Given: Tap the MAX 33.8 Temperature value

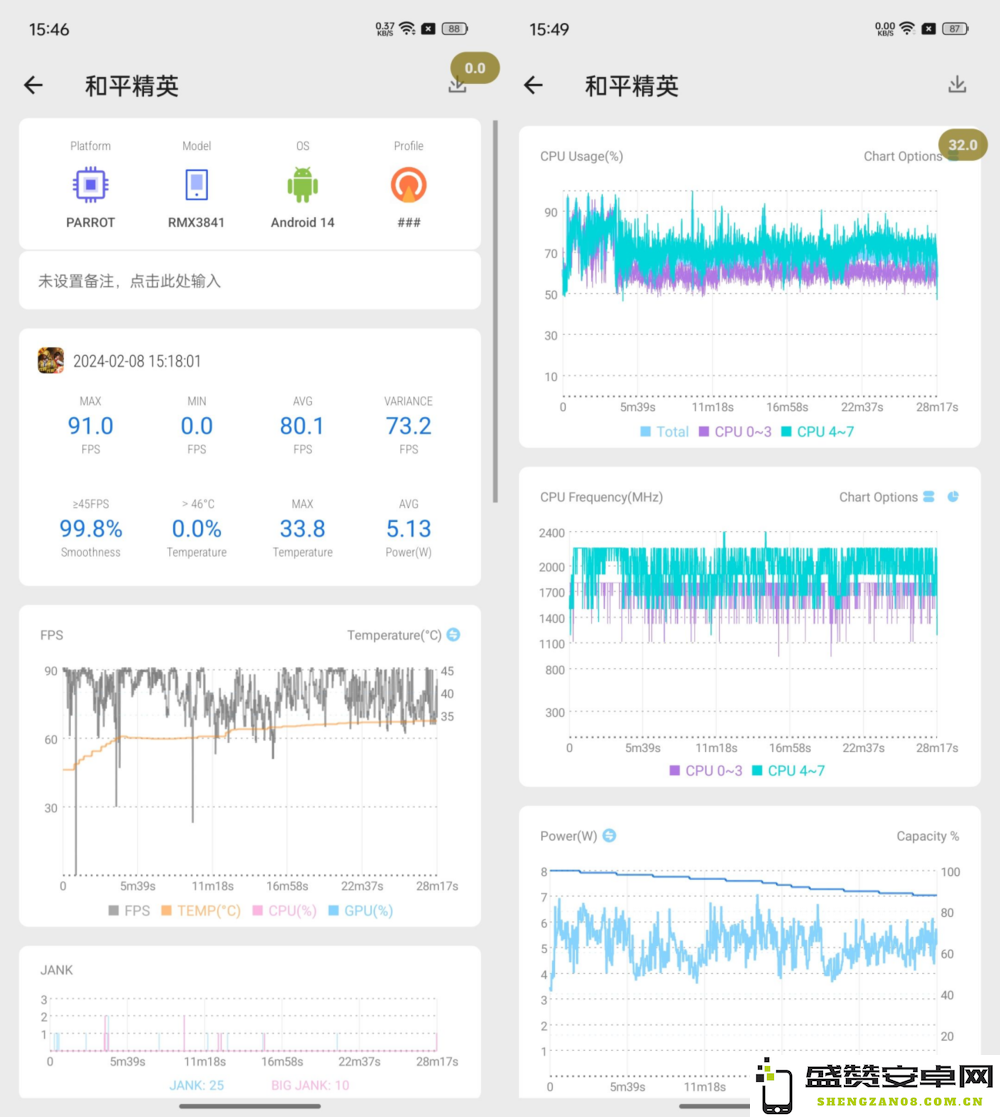Looking at the screenshot, I should [302, 529].
